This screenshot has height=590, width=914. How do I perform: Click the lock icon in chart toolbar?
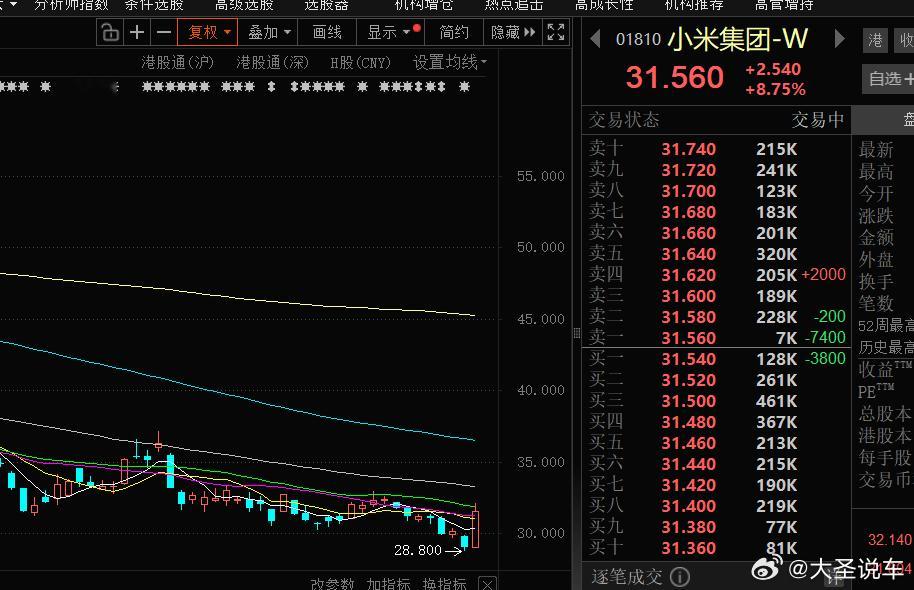pos(110,32)
